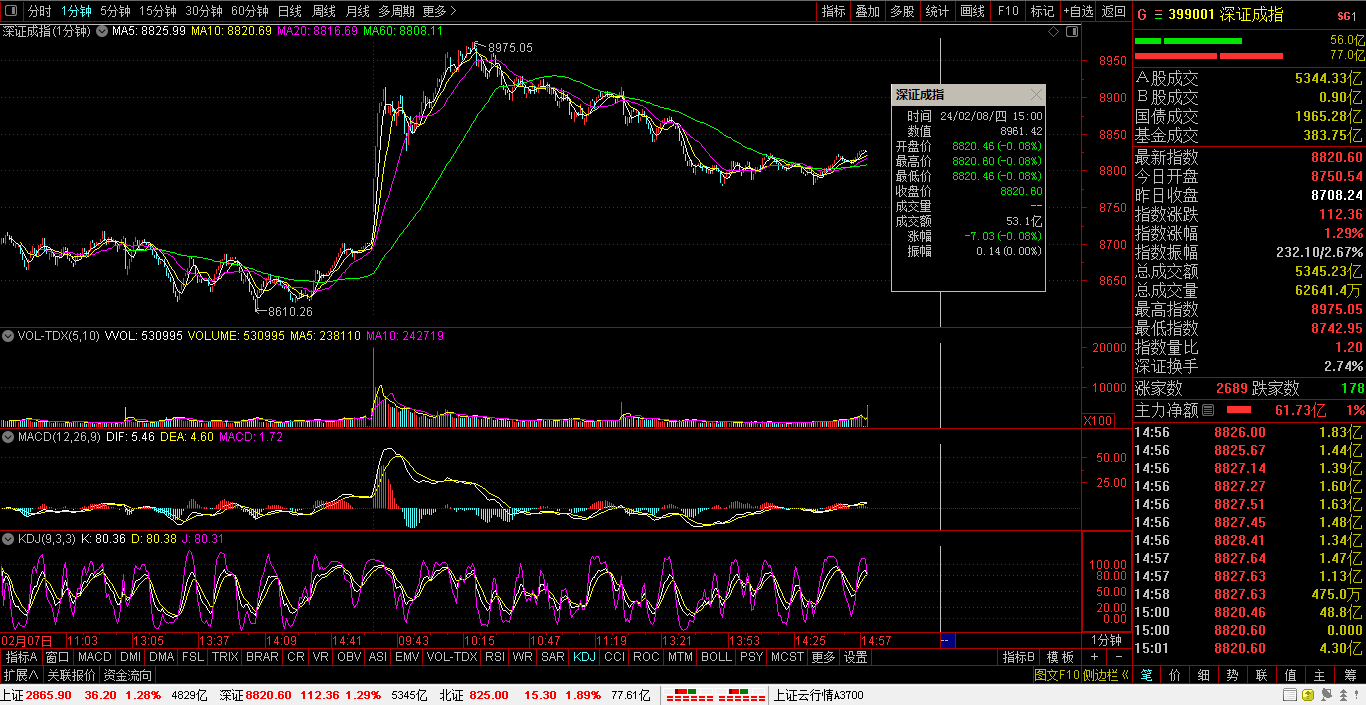Select the TRIX indicator tab

tap(225, 657)
